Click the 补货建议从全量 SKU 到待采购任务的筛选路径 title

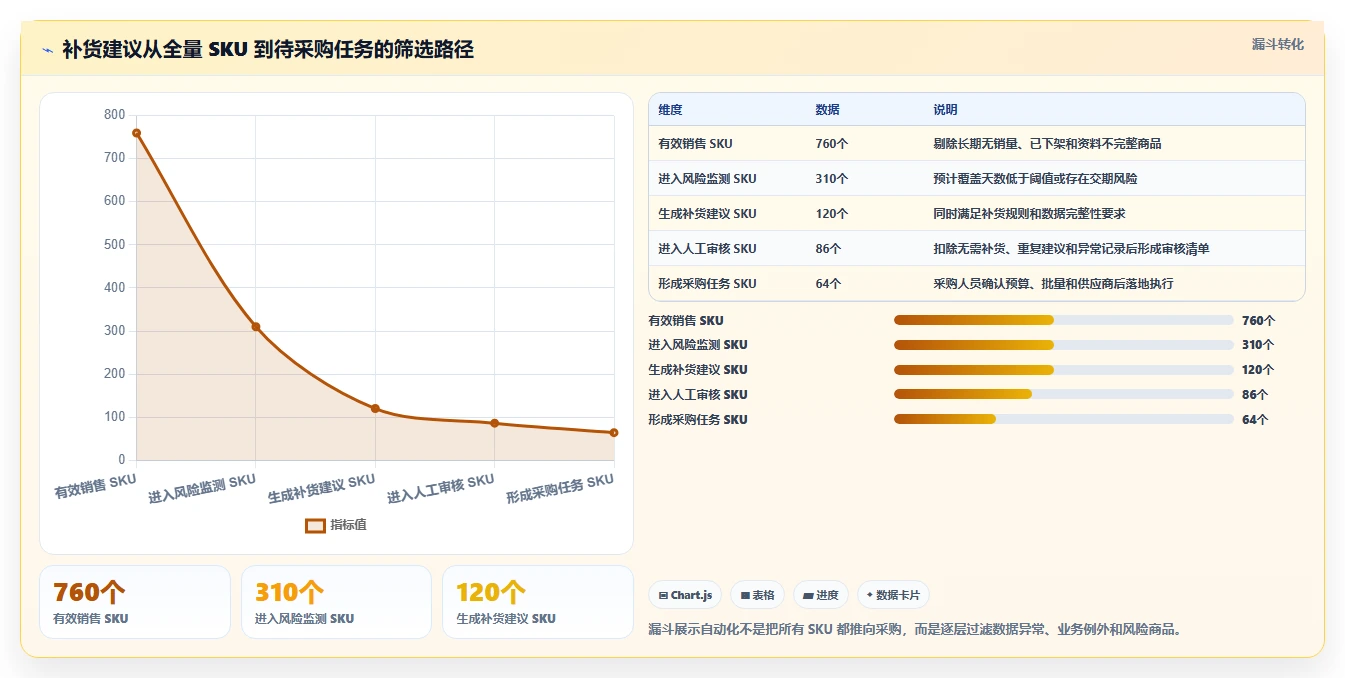(268, 49)
